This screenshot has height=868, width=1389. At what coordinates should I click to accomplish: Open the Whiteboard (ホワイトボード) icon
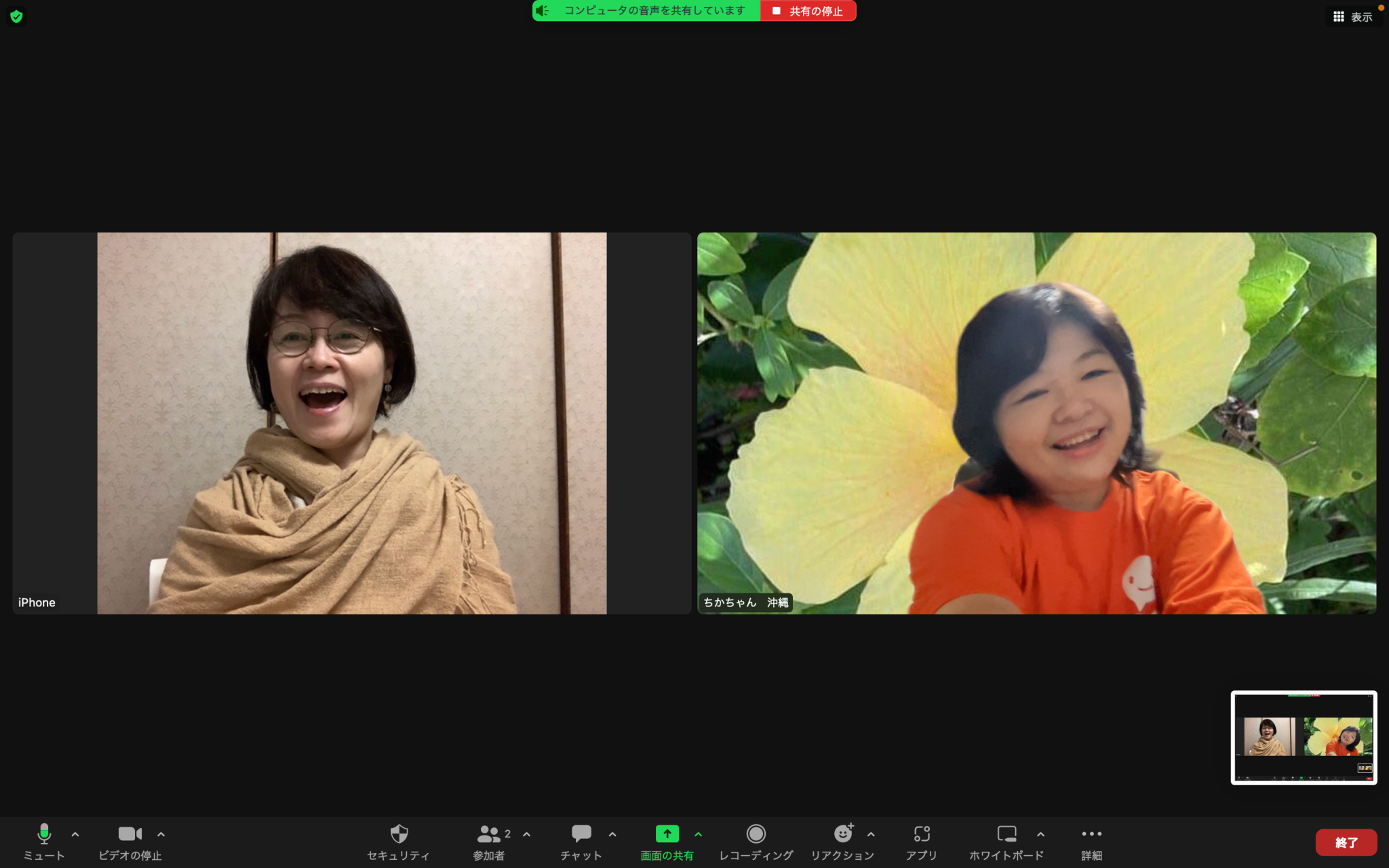(x=1006, y=834)
